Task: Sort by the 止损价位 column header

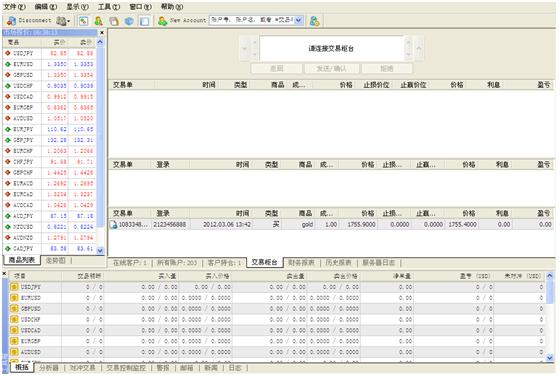Action: [x=376, y=85]
